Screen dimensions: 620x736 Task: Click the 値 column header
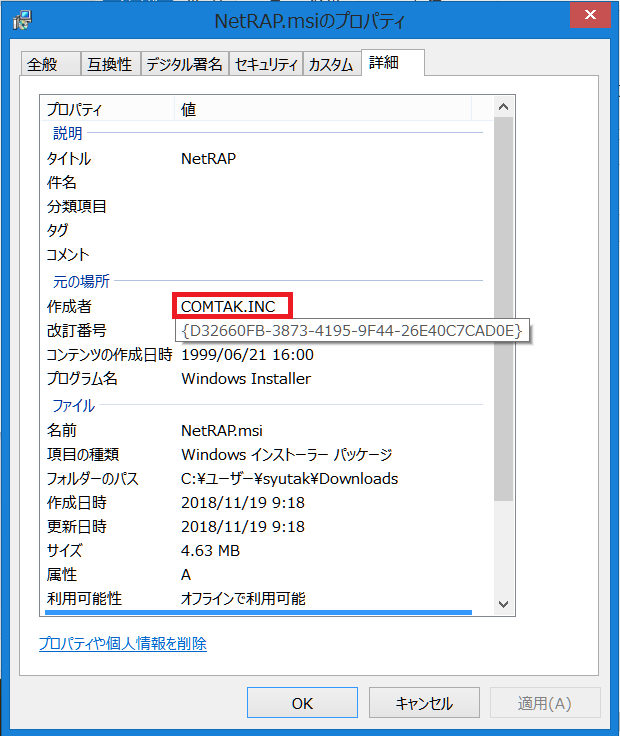[323, 109]
